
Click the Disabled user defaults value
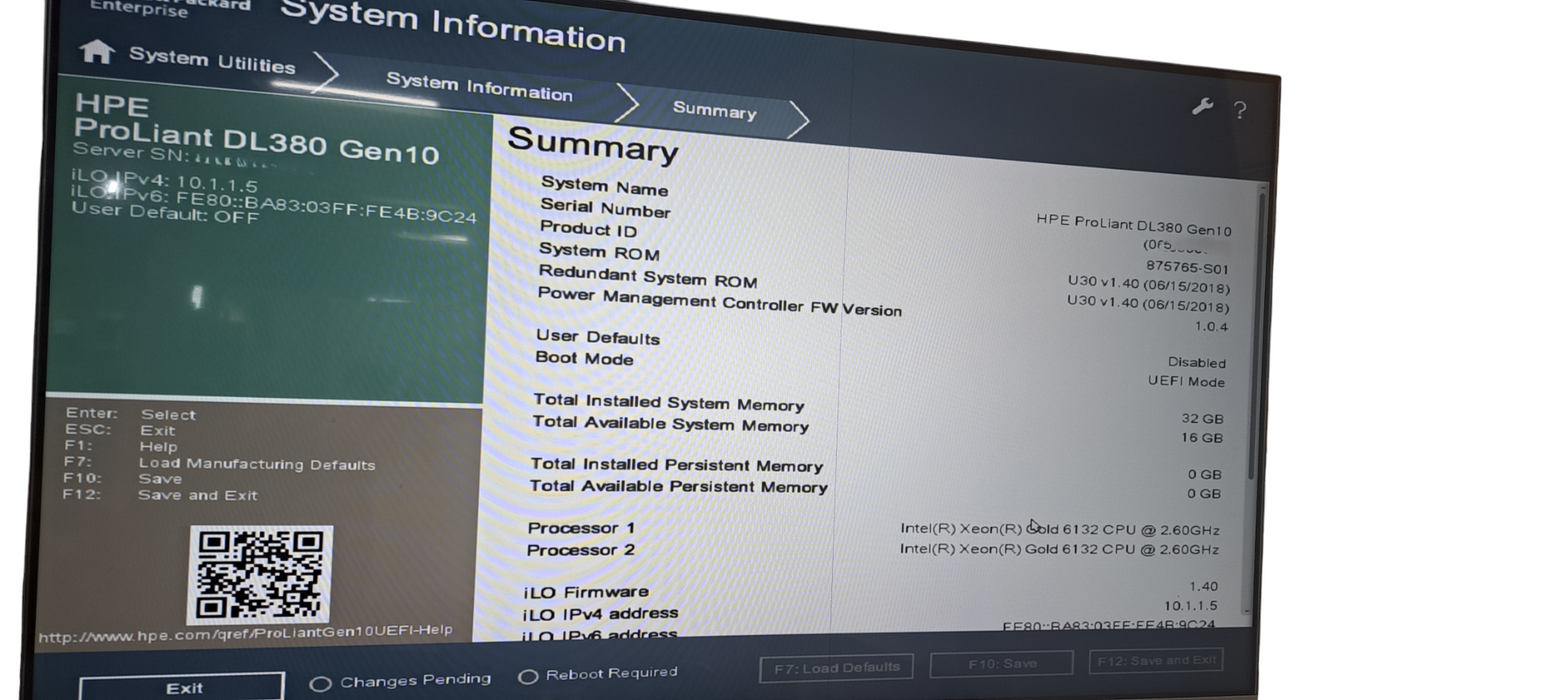(1196, 362)
